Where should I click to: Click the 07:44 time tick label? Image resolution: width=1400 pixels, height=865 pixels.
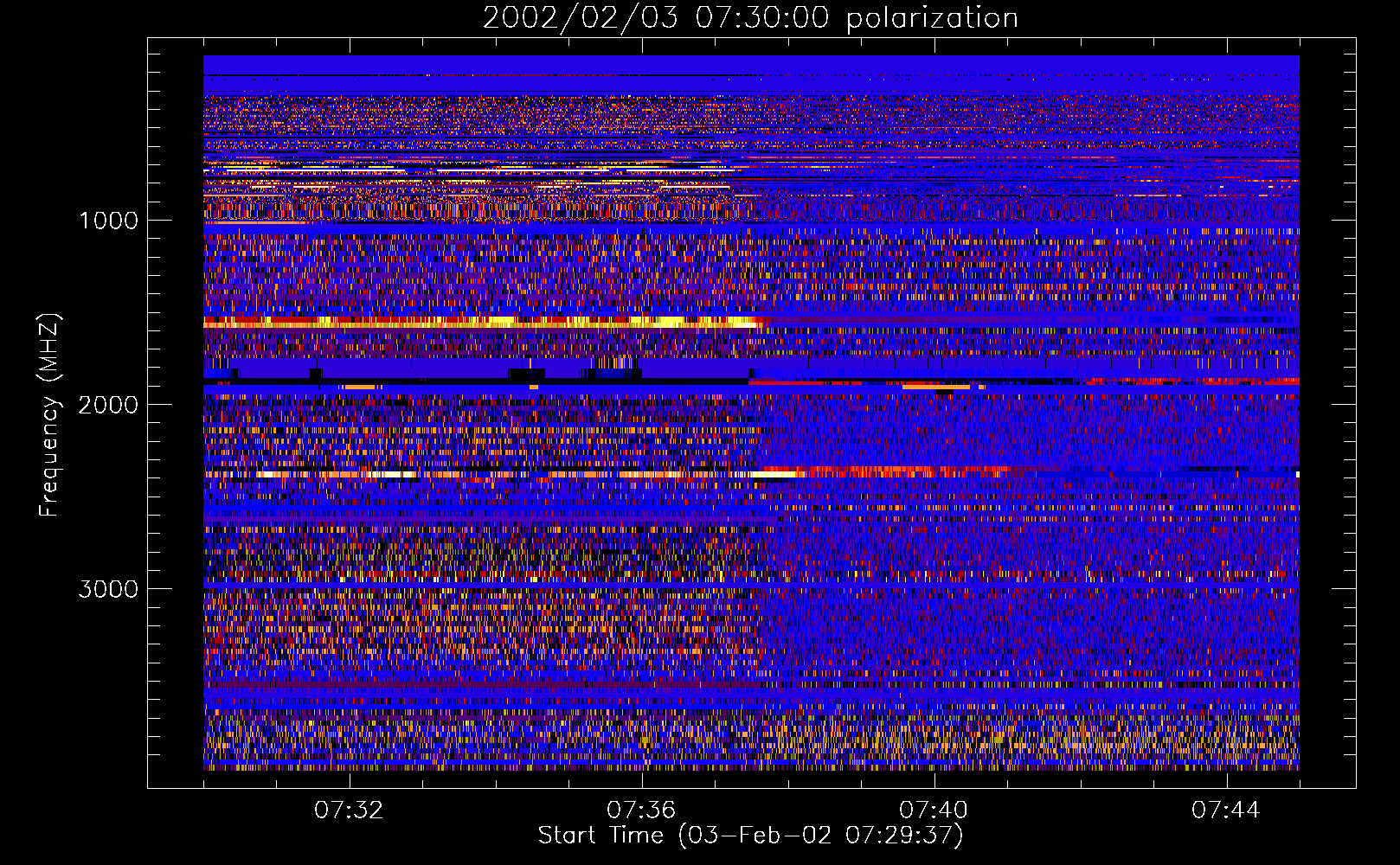pyautogui.click(x=1226, y=811)
